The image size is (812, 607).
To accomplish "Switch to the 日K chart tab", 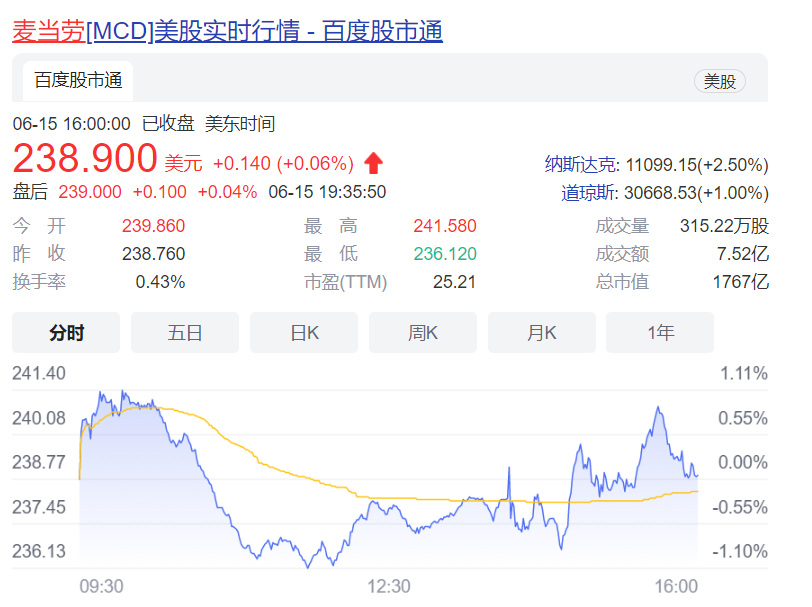I will pos(304,333).
